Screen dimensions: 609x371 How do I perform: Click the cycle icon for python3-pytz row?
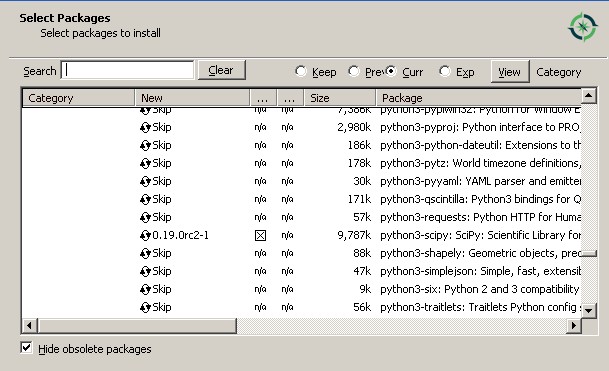point(145,163)
